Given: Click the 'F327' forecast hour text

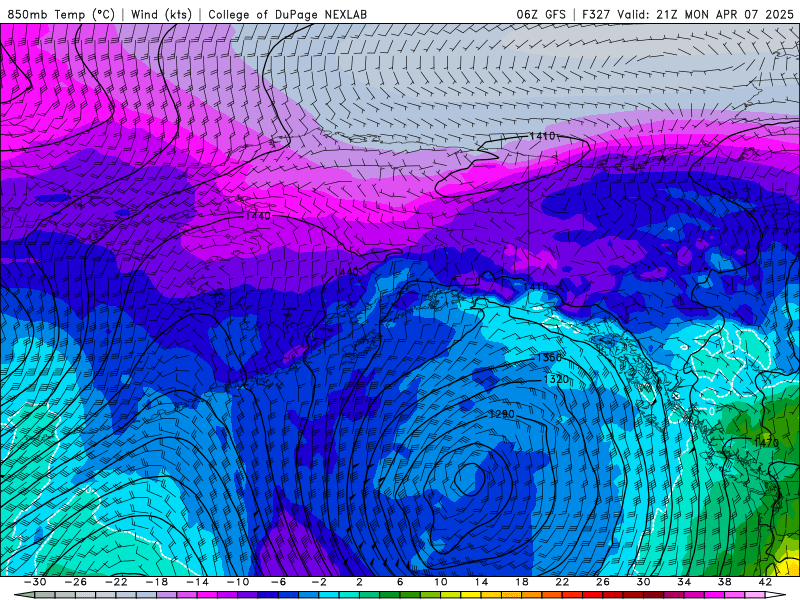Looking at the screenshot, I should pos(596,14).
